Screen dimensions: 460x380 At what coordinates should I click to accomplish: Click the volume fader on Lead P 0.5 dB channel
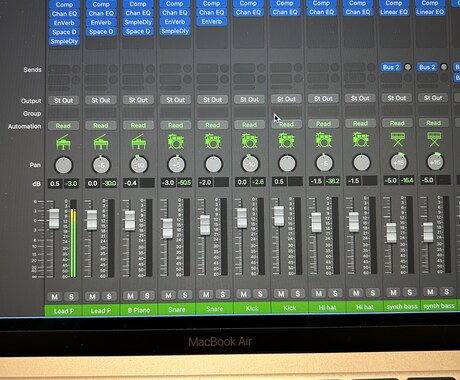(x=54, y=218)
